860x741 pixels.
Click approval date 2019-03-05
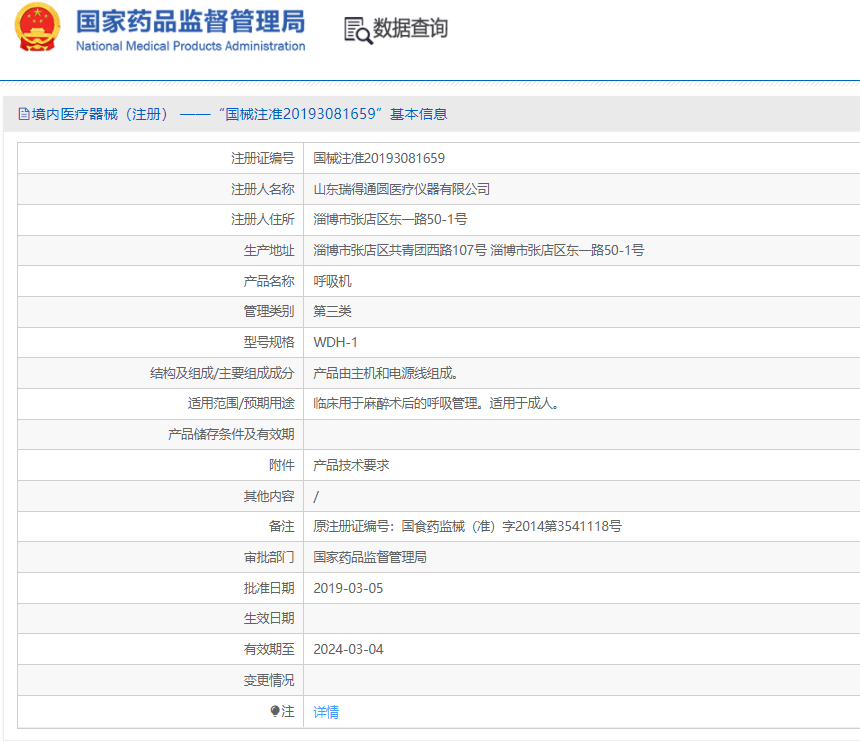click(x=348, y=588)
